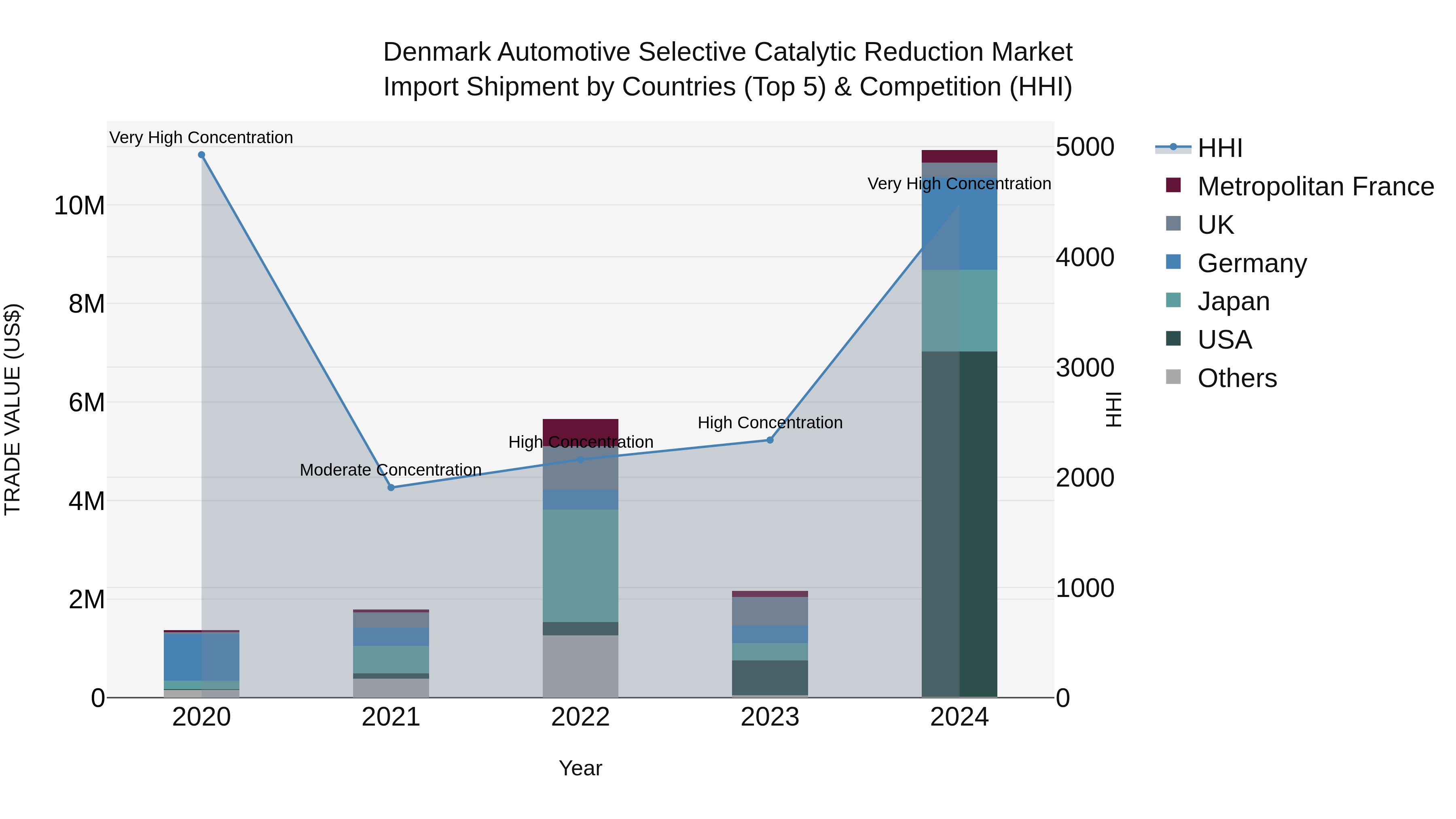This screenshot has height=819, width=1456.
Task: Click the Others gray legend swatch
Action: [x=1173, y=377]
